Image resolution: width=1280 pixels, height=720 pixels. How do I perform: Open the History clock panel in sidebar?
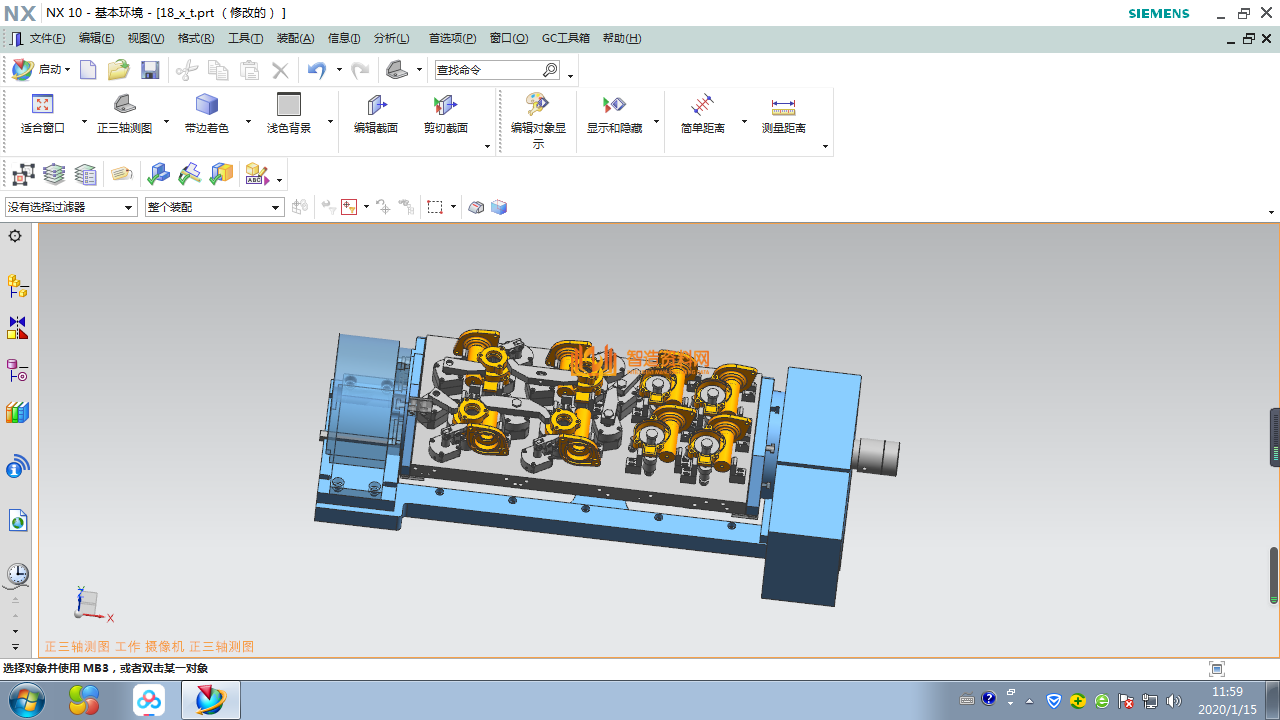(x=17, y=574)
